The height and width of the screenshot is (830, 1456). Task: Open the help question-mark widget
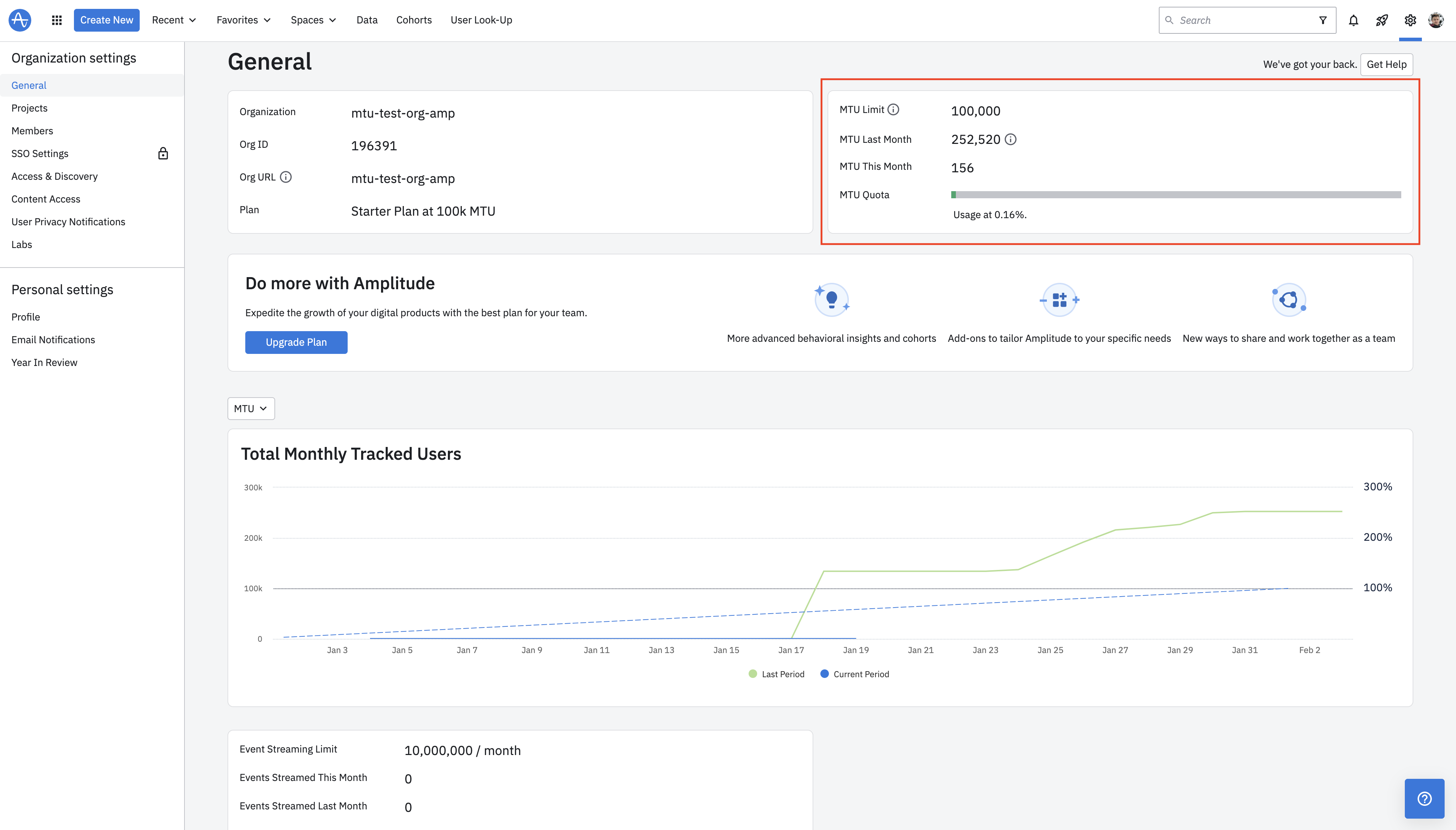tap(1424, 798)
